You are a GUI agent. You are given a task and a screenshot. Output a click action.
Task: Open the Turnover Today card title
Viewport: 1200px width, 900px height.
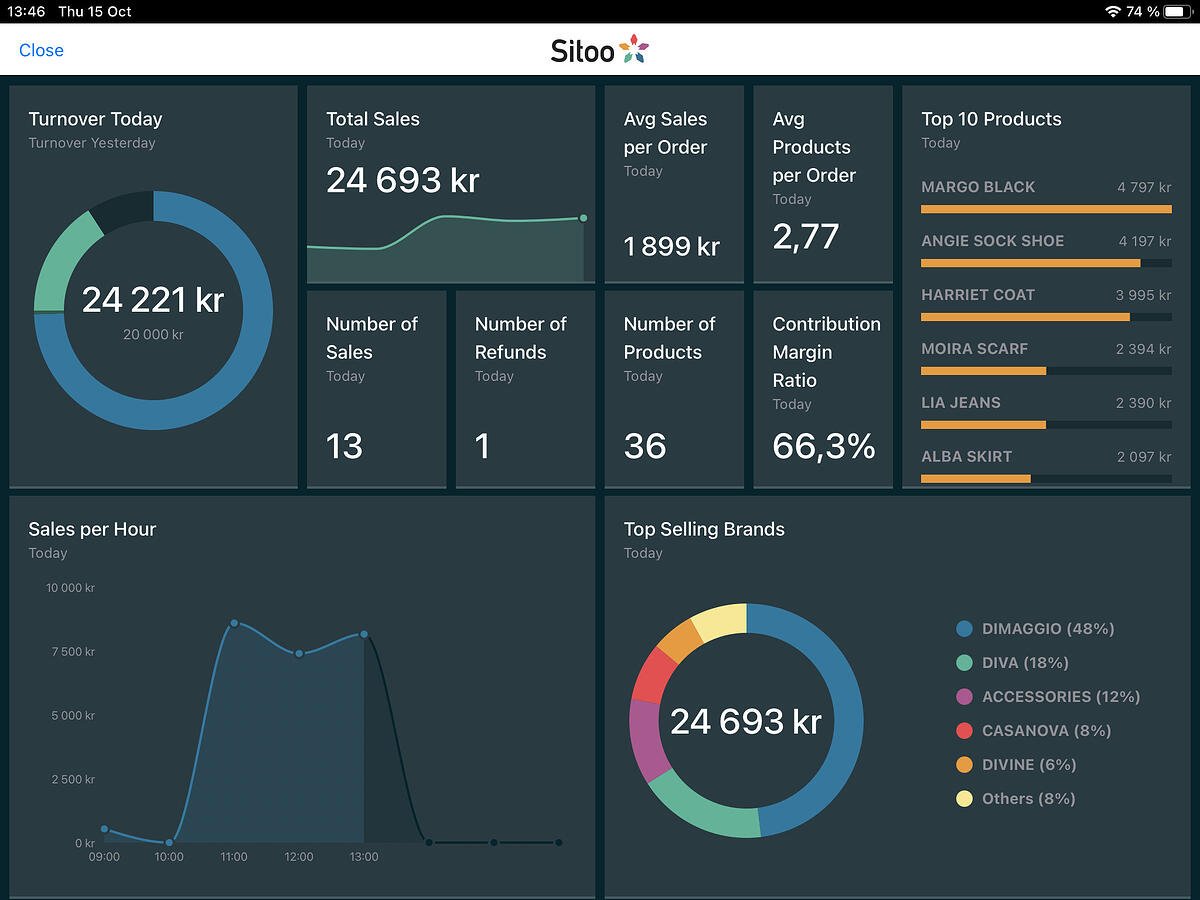click(x=95, y=119)
